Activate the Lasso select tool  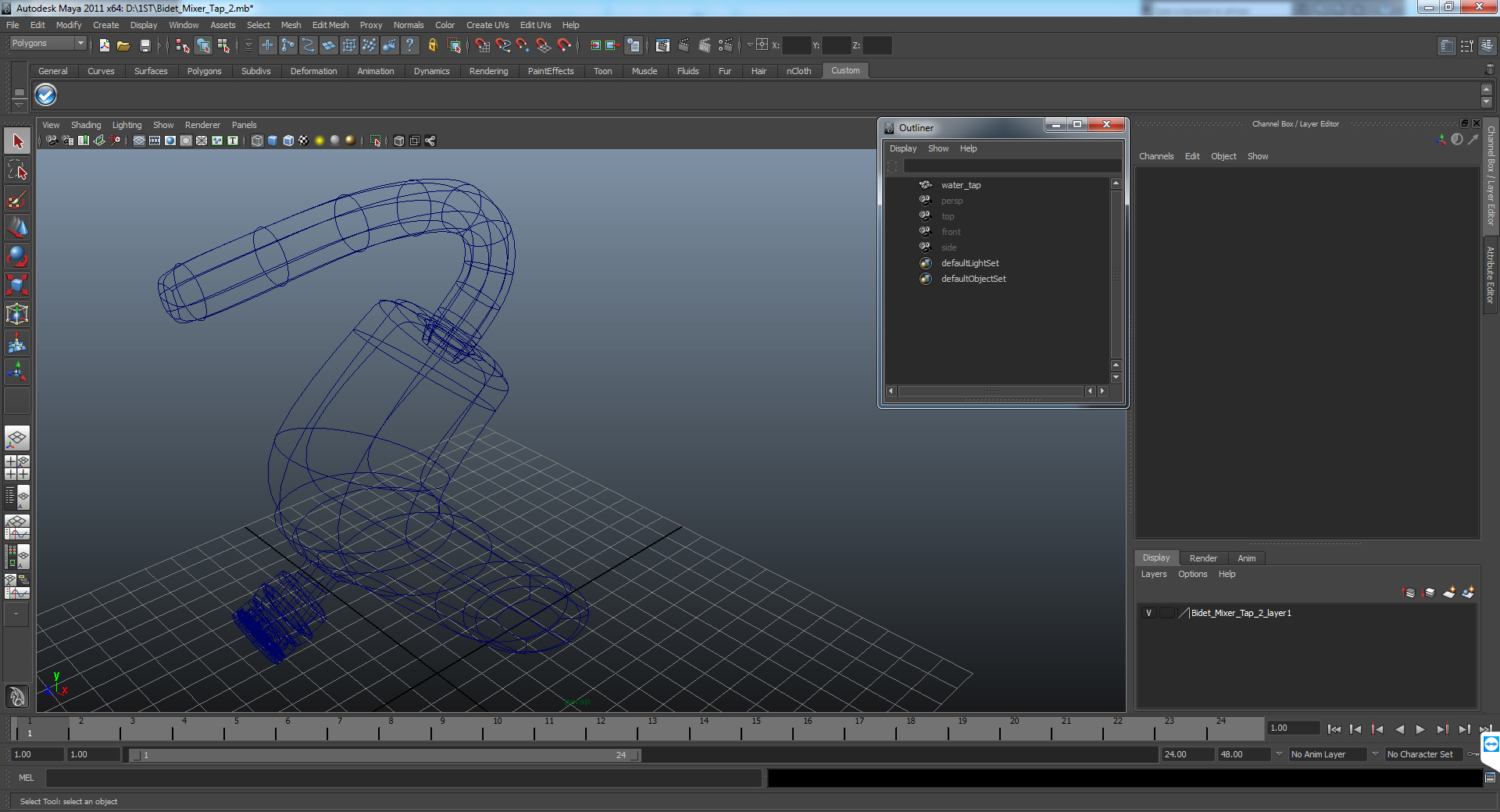click(17, 170)
